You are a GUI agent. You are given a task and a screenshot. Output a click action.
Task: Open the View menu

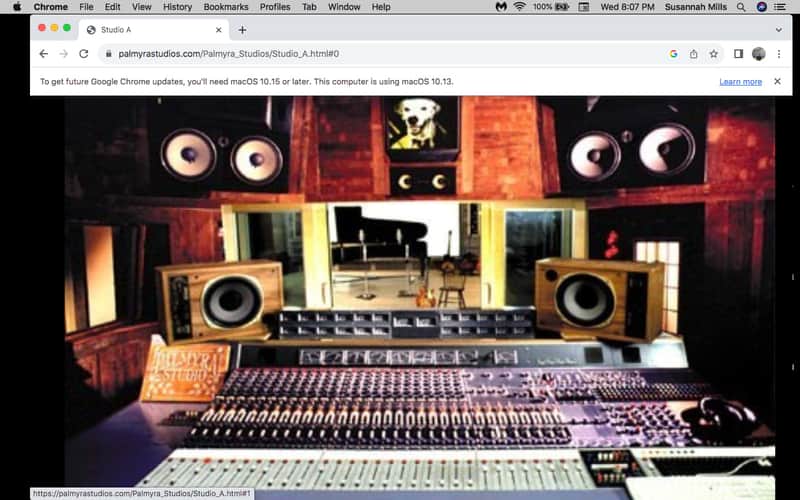[141, 7]
